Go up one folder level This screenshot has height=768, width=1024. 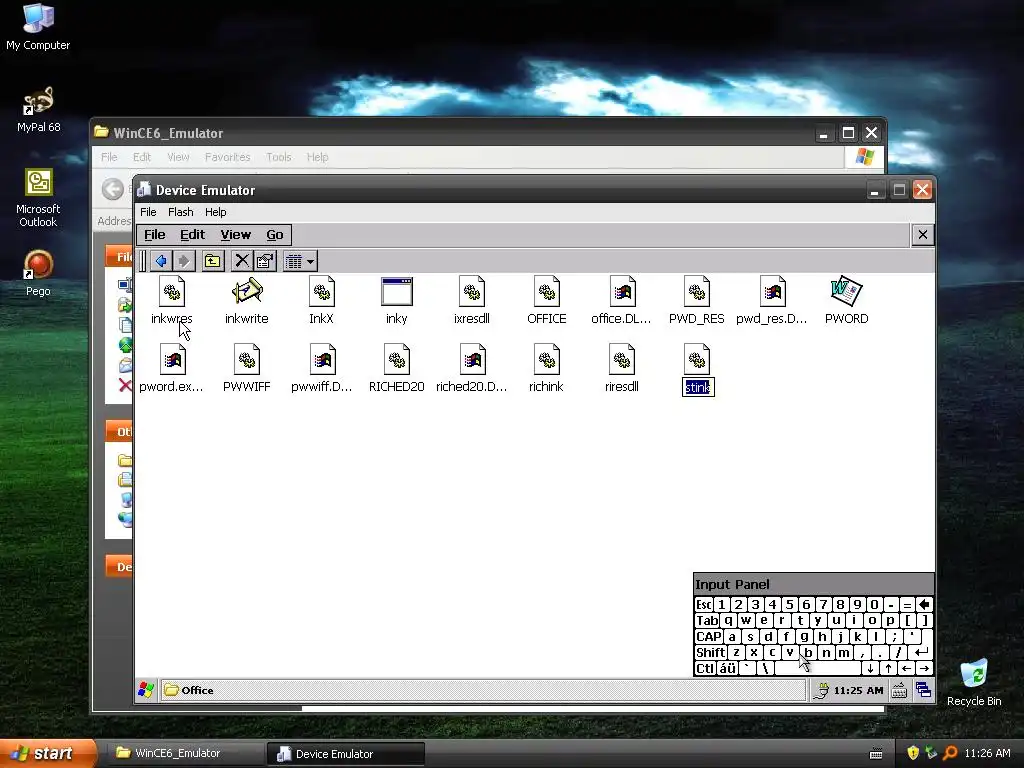[213, 261]
